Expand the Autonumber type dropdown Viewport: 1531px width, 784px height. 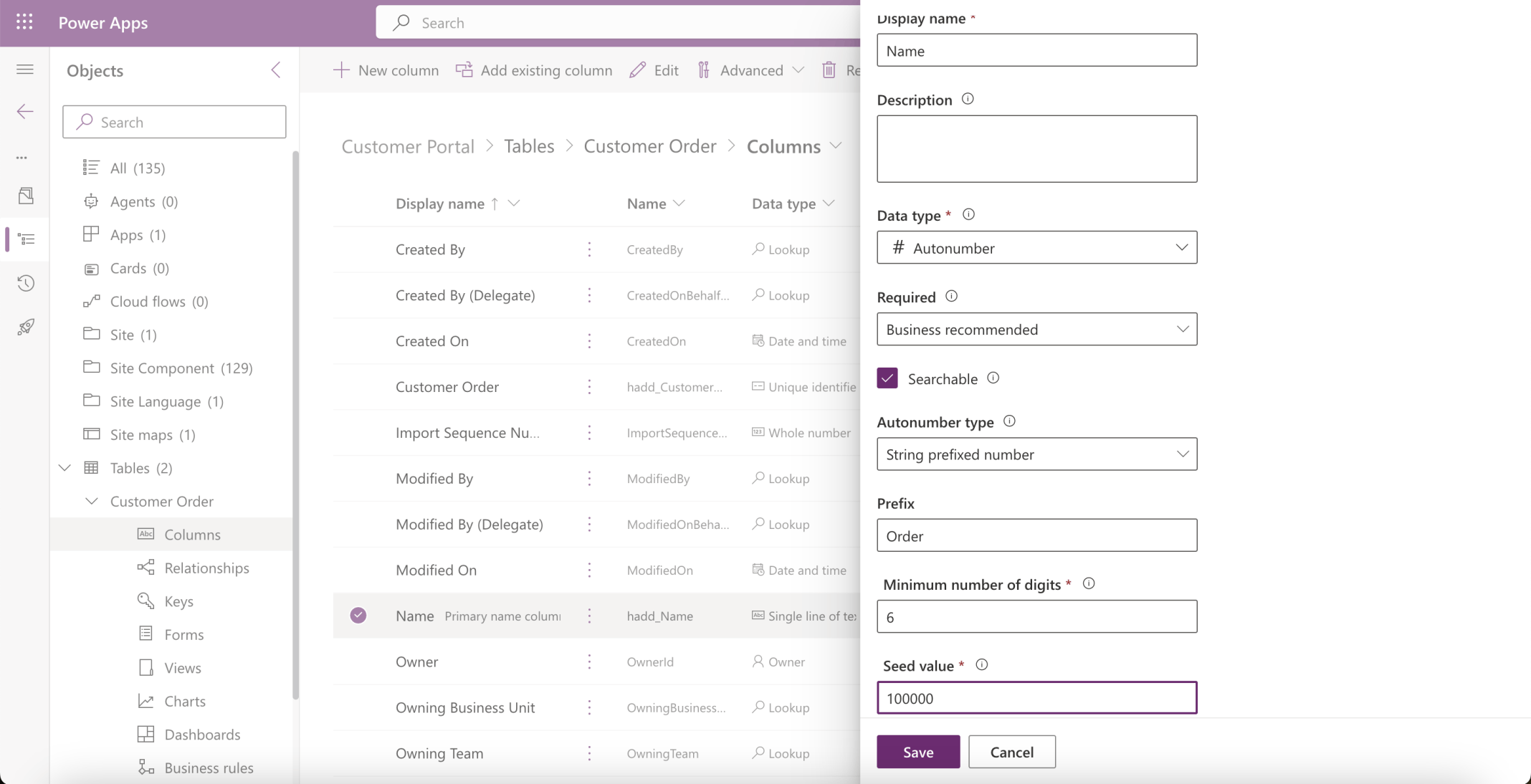pos(1036,454)
